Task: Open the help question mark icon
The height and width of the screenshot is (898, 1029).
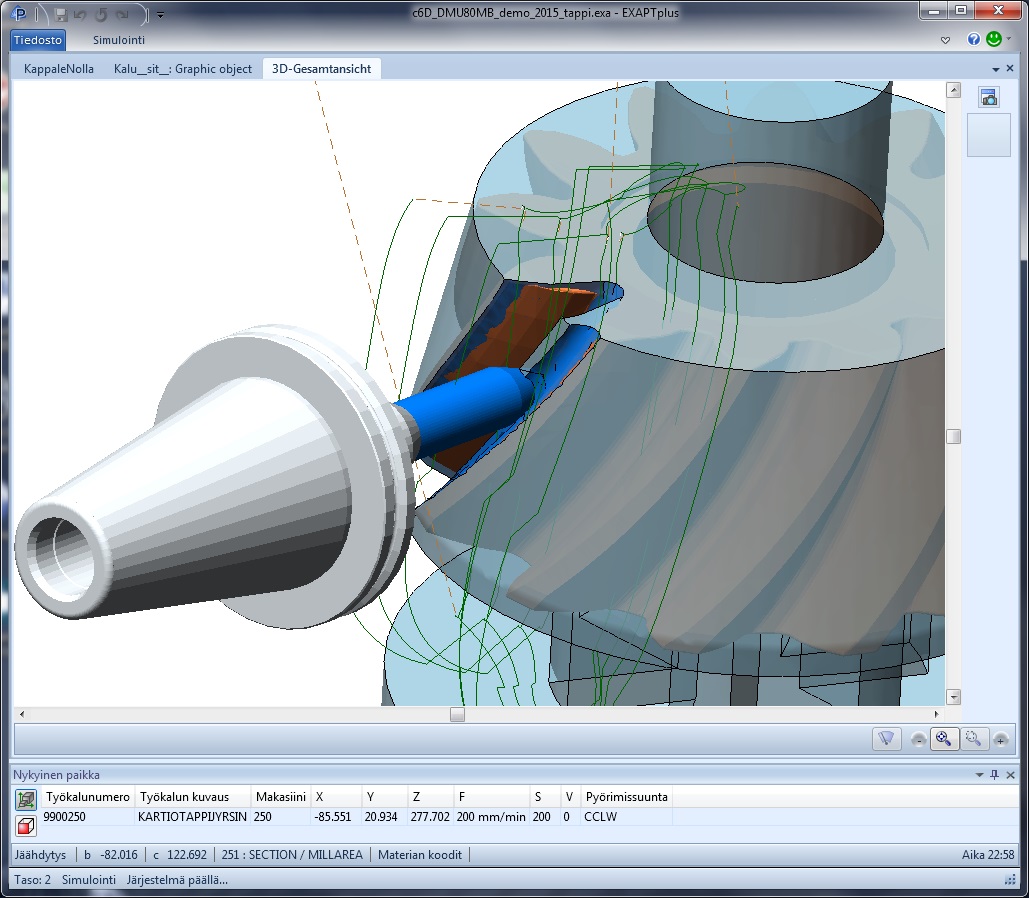Action: (974, 40)
